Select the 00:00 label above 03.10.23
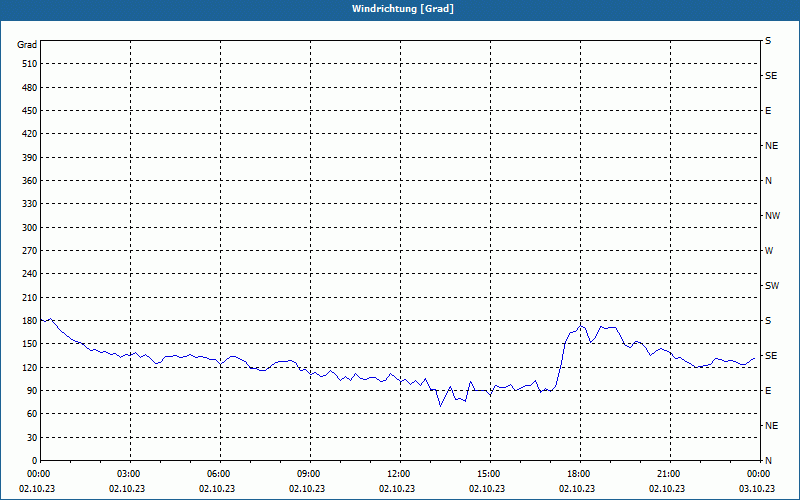800x500 pixels. 759,474
